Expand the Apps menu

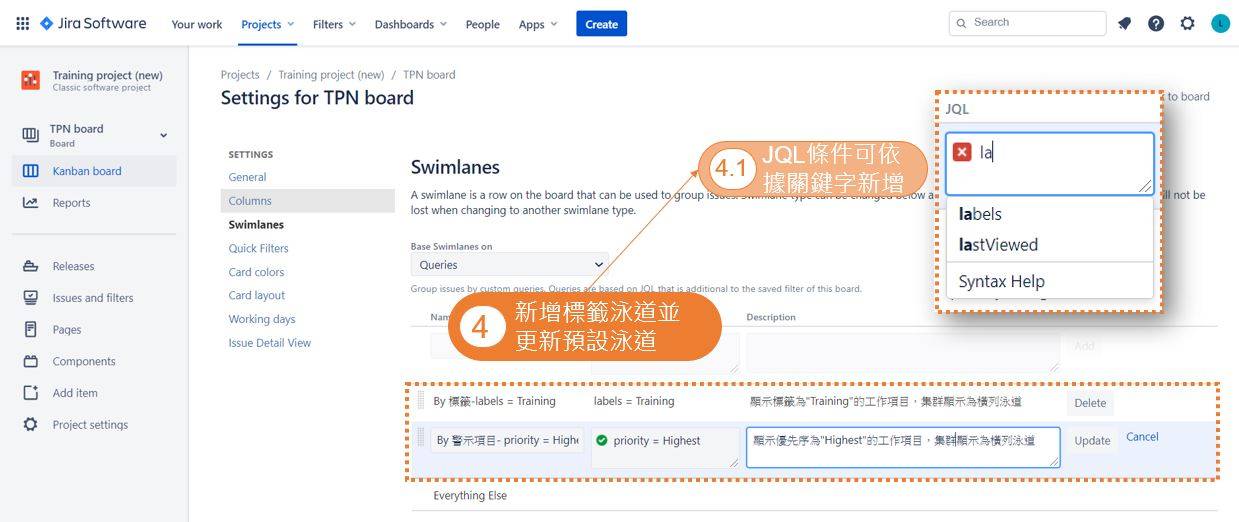[x=539, y=24]
